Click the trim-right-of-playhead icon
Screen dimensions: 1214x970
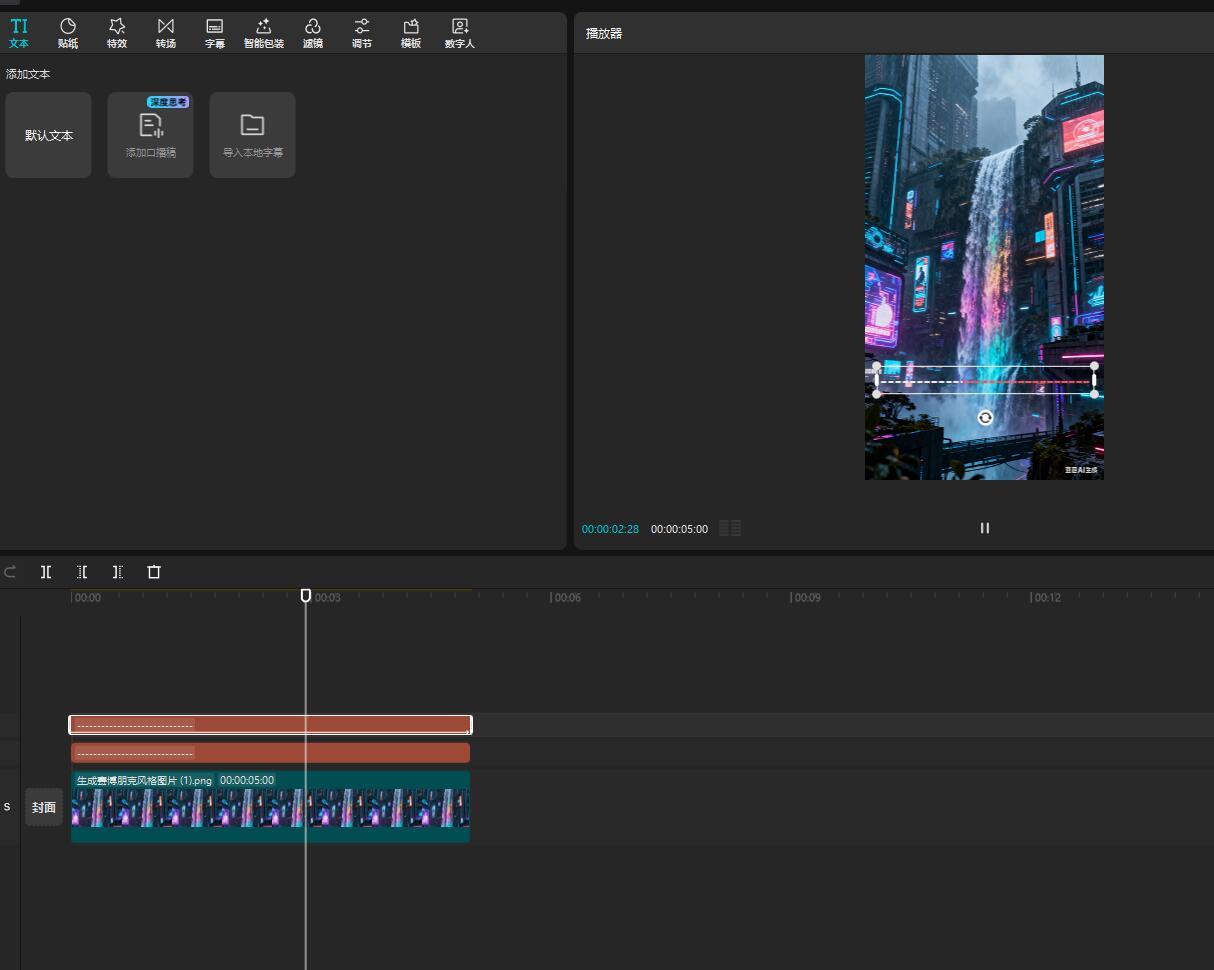[118, 572]
